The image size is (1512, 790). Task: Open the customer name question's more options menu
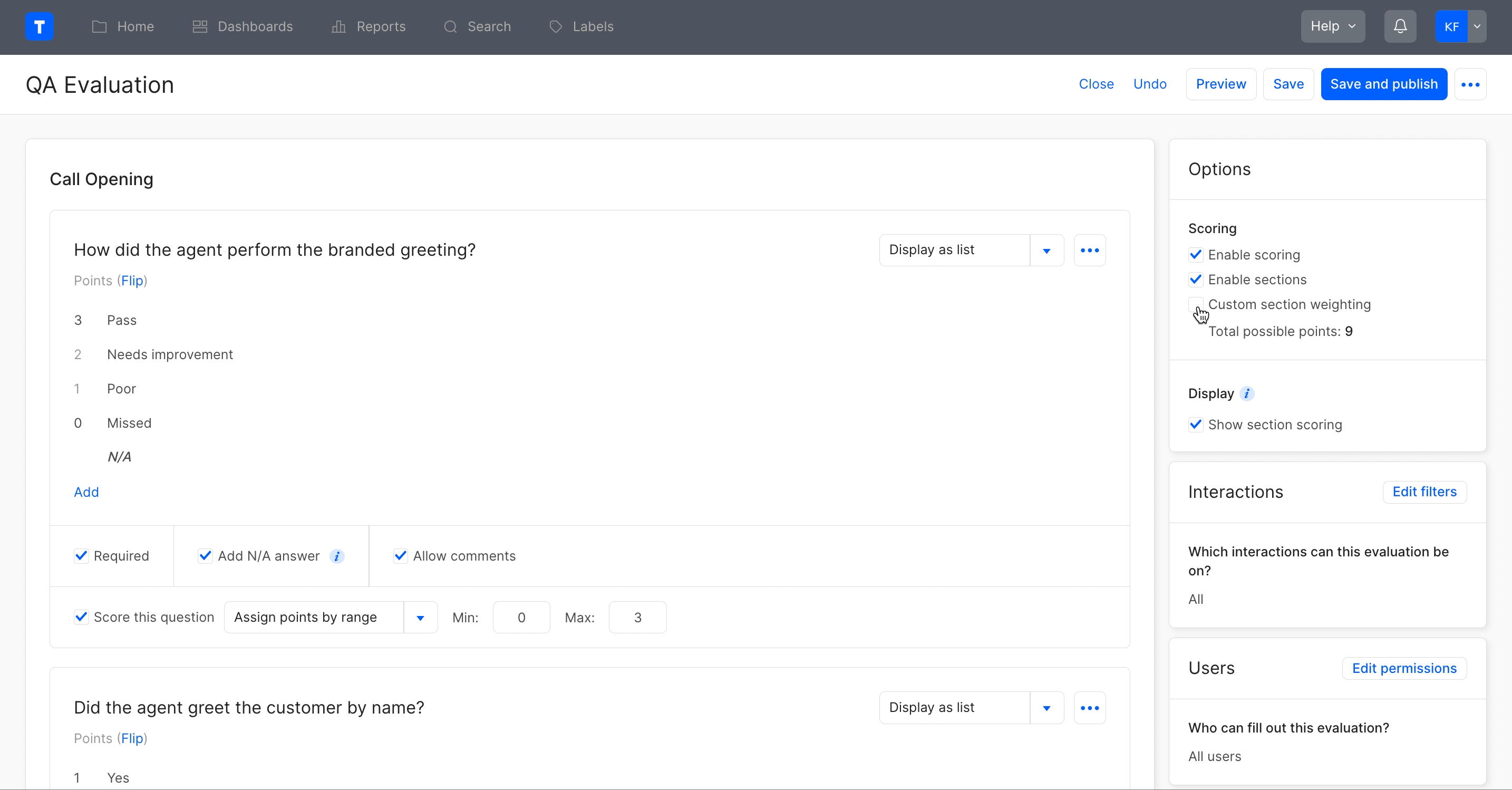click(x=1089, y=708)
